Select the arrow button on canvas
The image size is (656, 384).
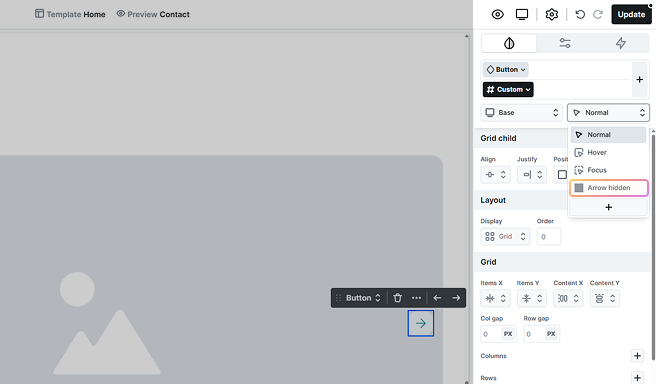tap(421, 323)
